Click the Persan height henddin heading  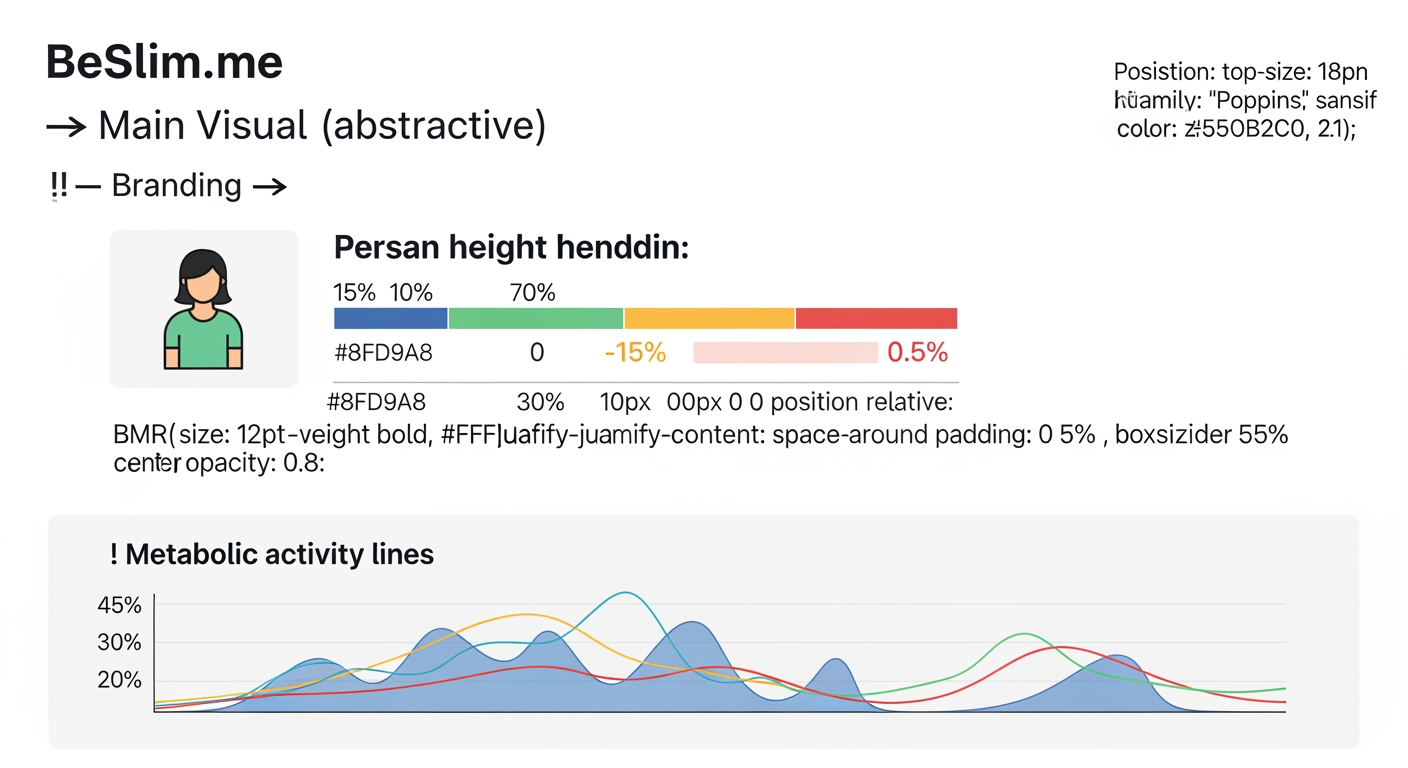(511, 247)
